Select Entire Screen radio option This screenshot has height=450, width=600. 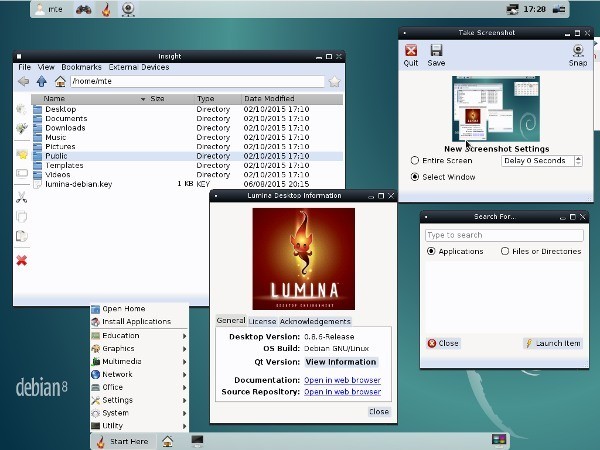click(x=442, y=161)
